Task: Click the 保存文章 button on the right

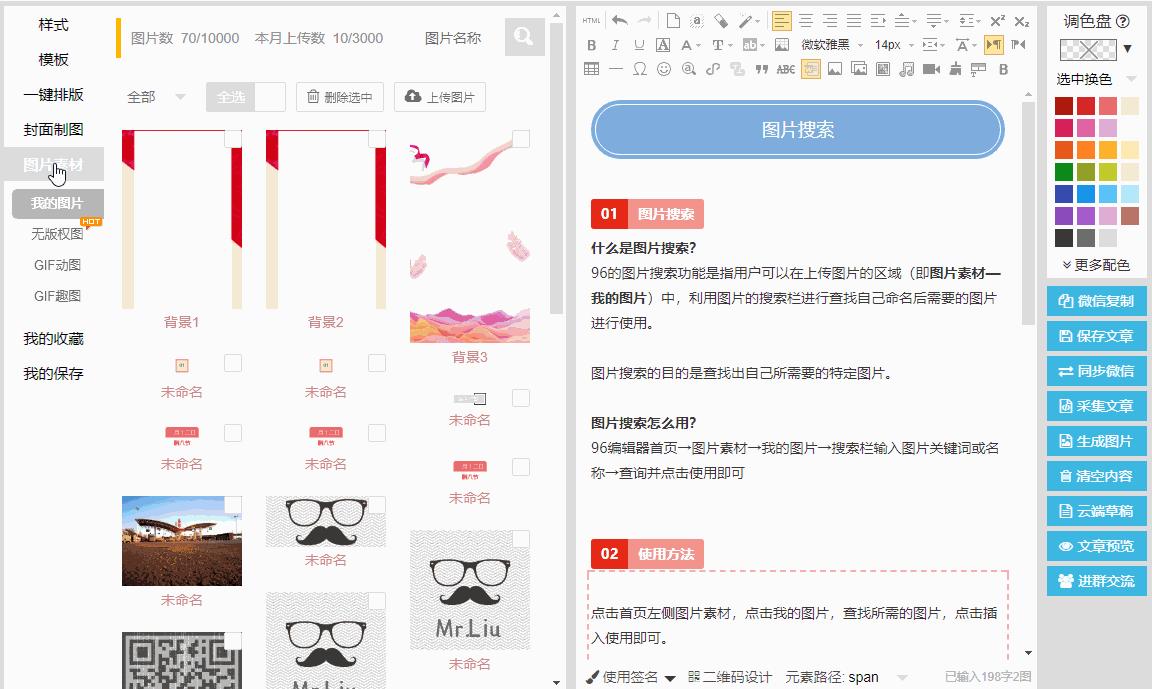Action: (1096, 338)
